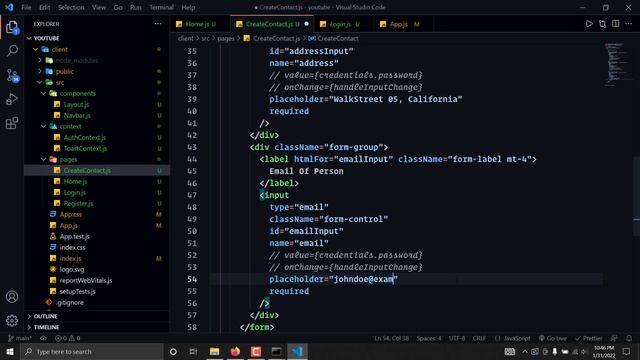
Task: Click the Windows taskbar search box
Action: click(92, 351)
